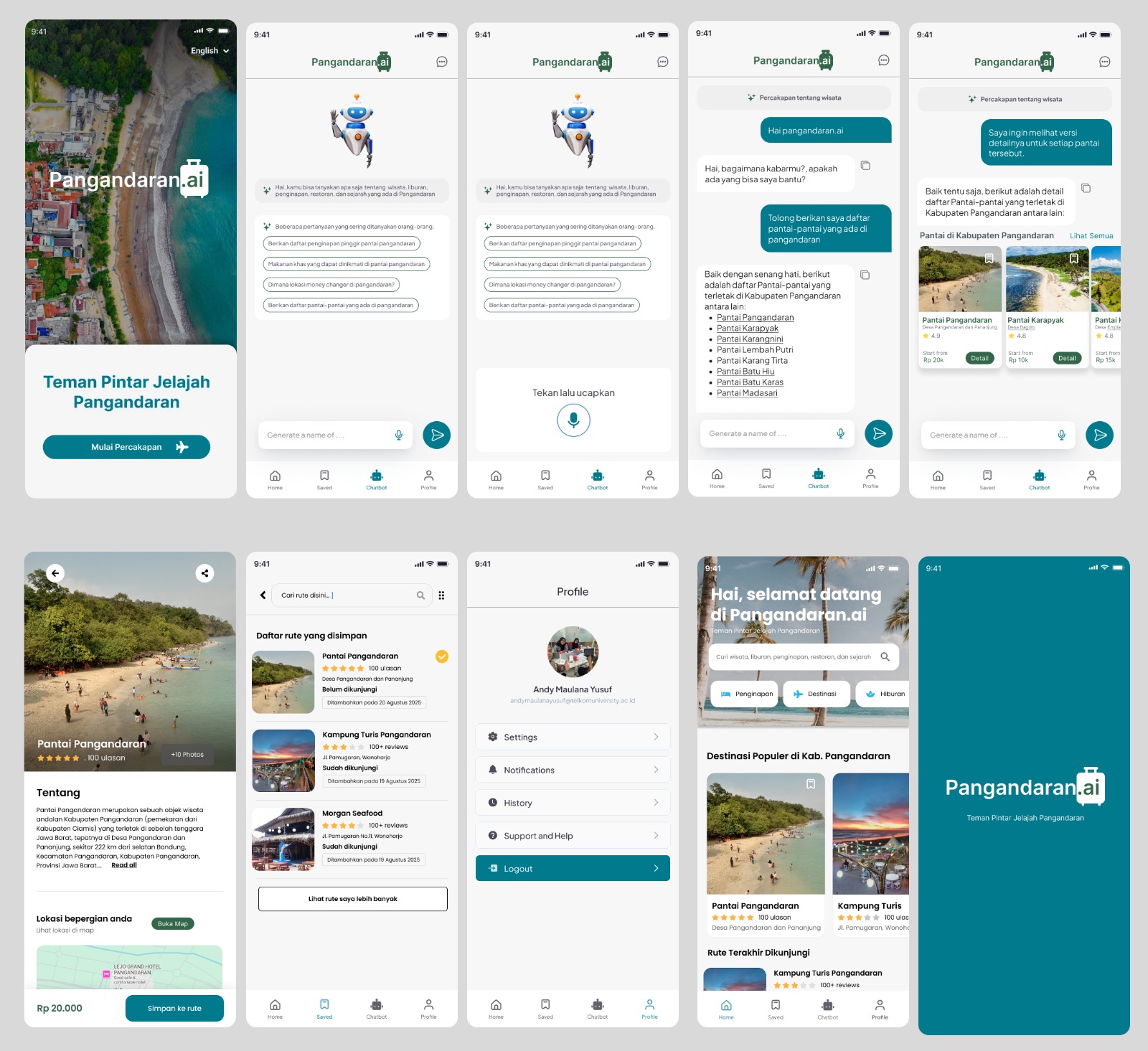
Task: Open chat icon in header above "Saya ingin melihat" message
Action: pos(1105,62)
